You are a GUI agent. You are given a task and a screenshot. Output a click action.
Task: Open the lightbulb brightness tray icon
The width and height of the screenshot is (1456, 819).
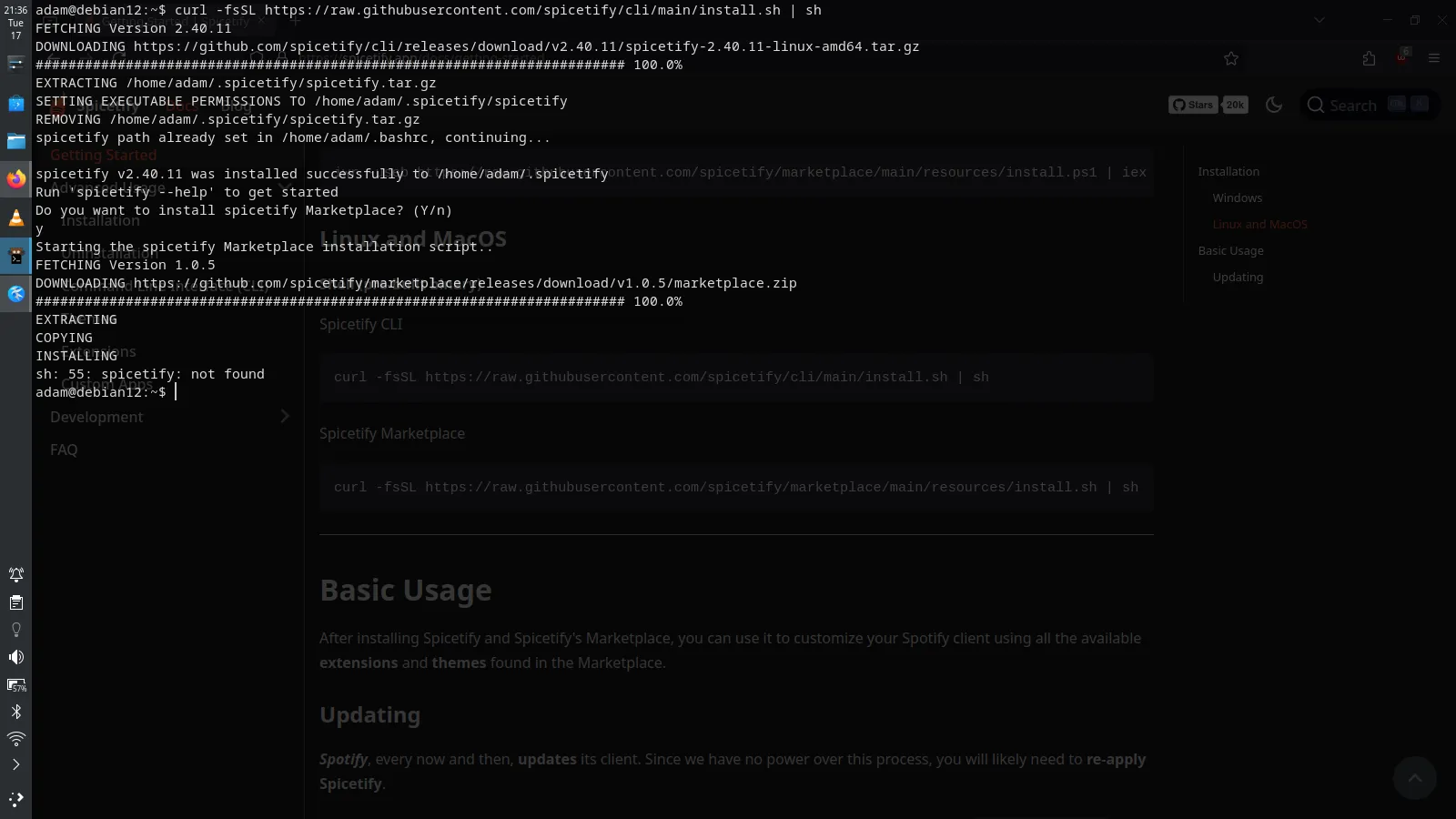click(x=16, y=630)
